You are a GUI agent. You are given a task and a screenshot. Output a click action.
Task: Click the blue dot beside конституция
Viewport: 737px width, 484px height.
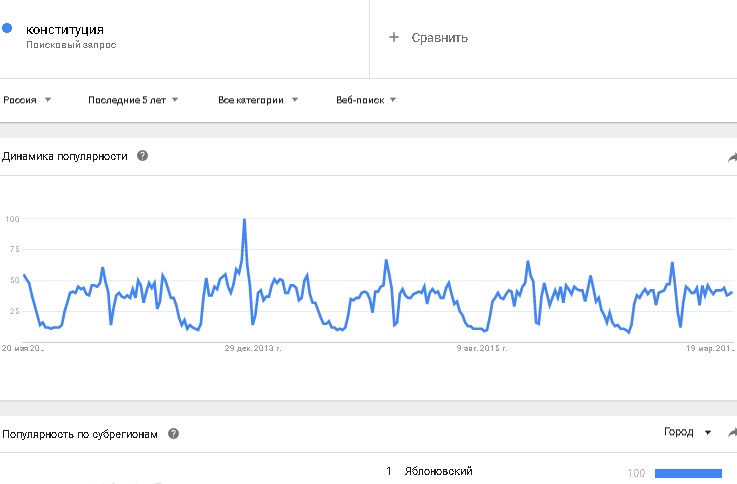[8, 29]
